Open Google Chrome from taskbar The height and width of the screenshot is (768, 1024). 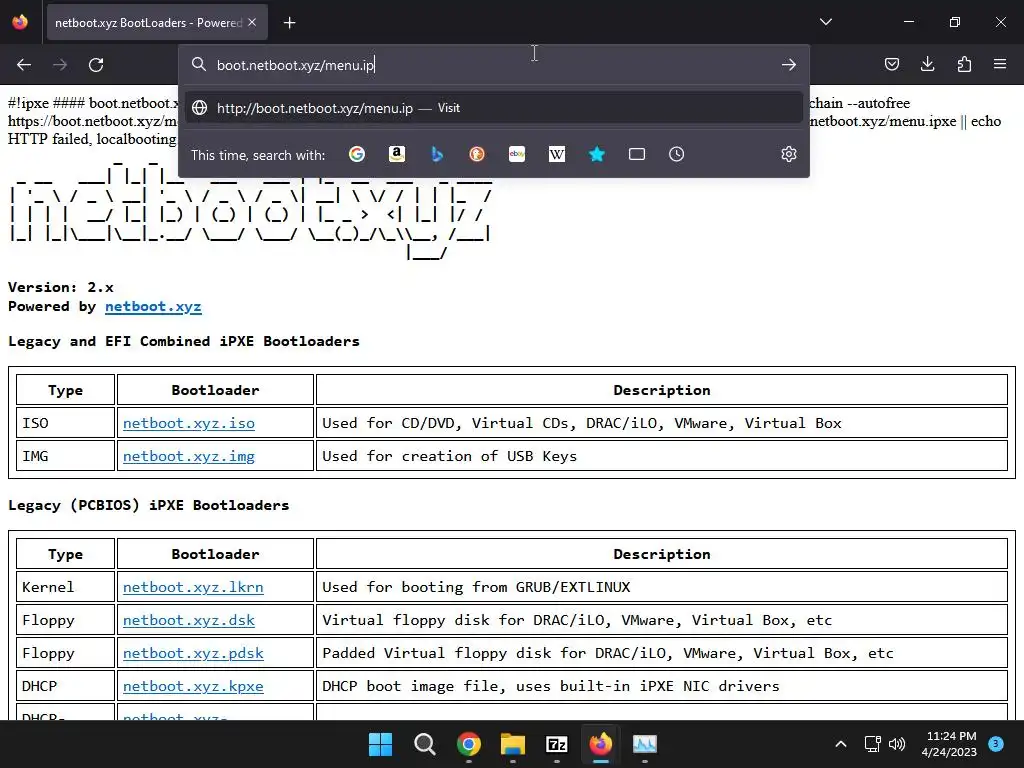pos(469,744)
